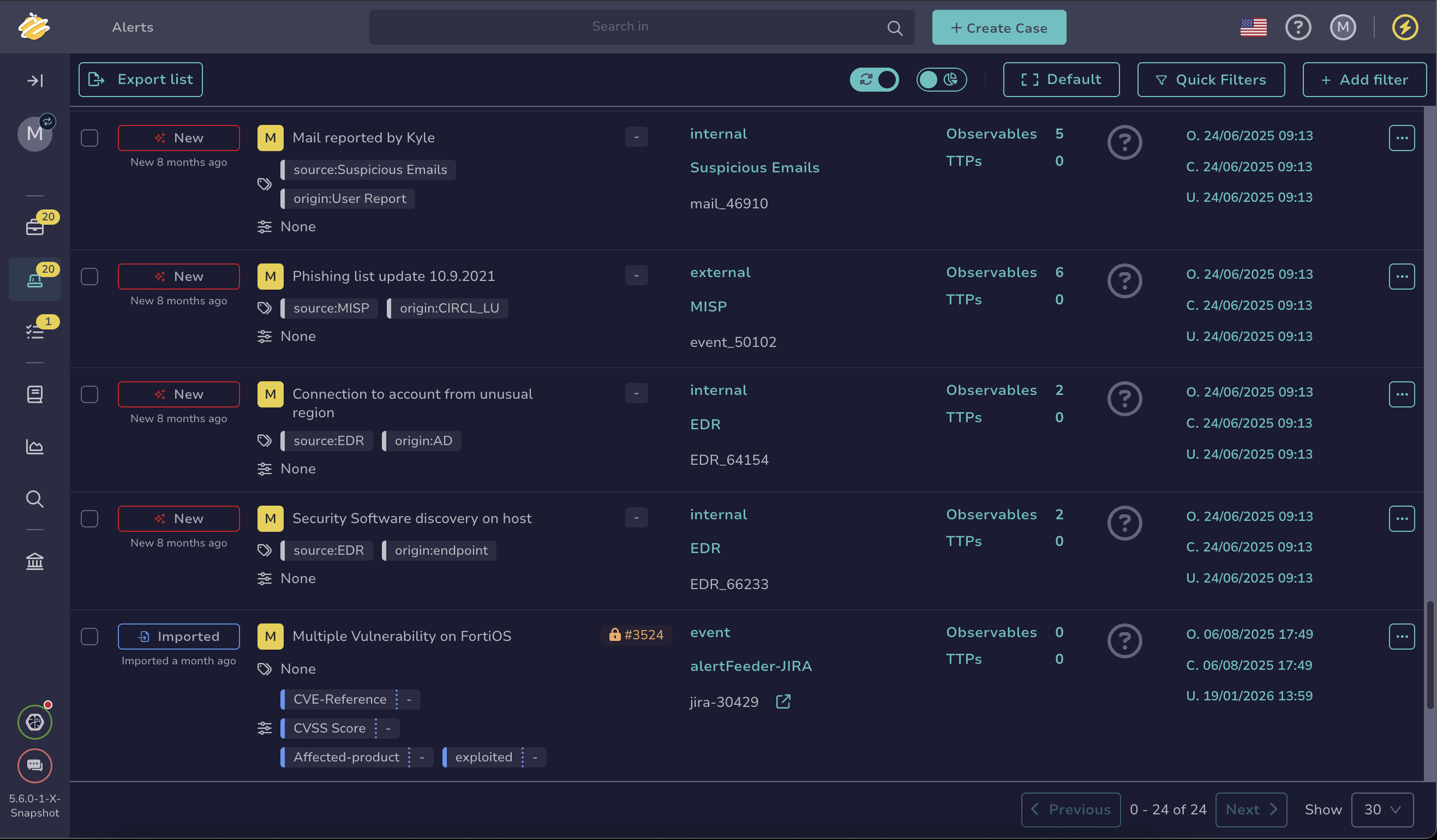
Task: Open the Cases briefcase icon in sidebar
Action: pyautogui.click(x=35, y=226)
